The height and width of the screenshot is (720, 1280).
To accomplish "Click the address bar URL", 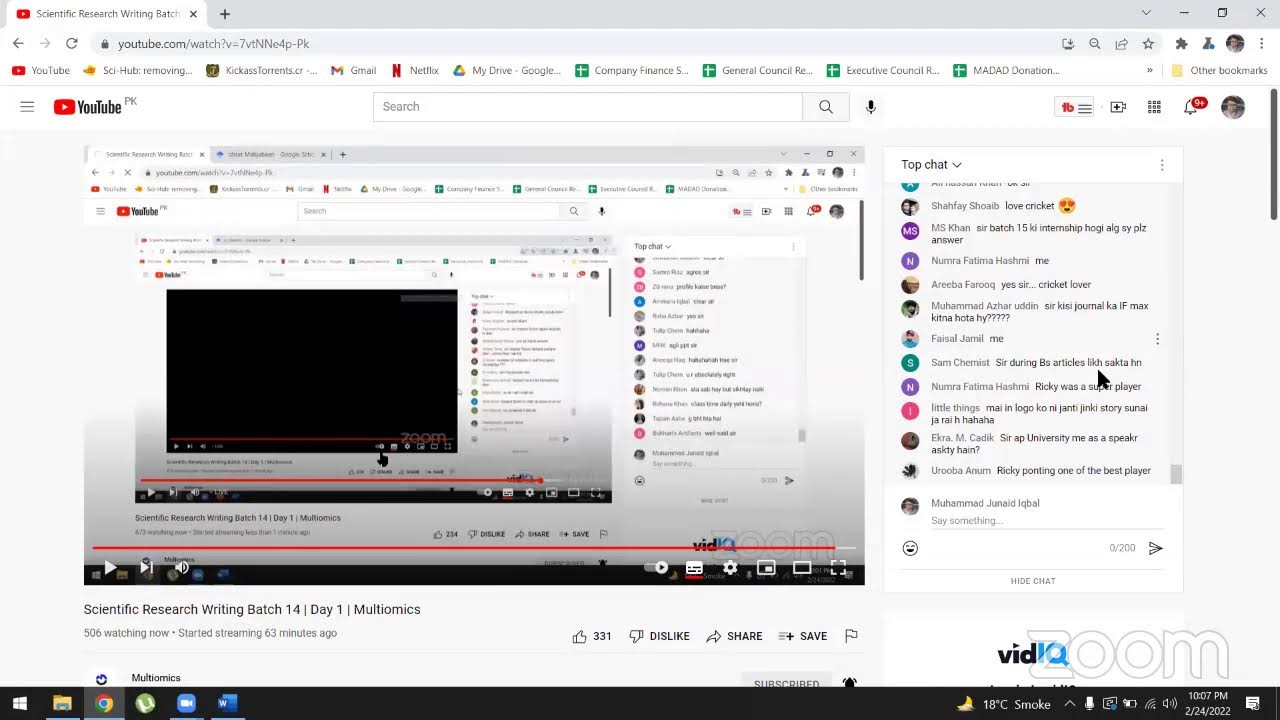I will pyautogui.click(x=213, y=44).
